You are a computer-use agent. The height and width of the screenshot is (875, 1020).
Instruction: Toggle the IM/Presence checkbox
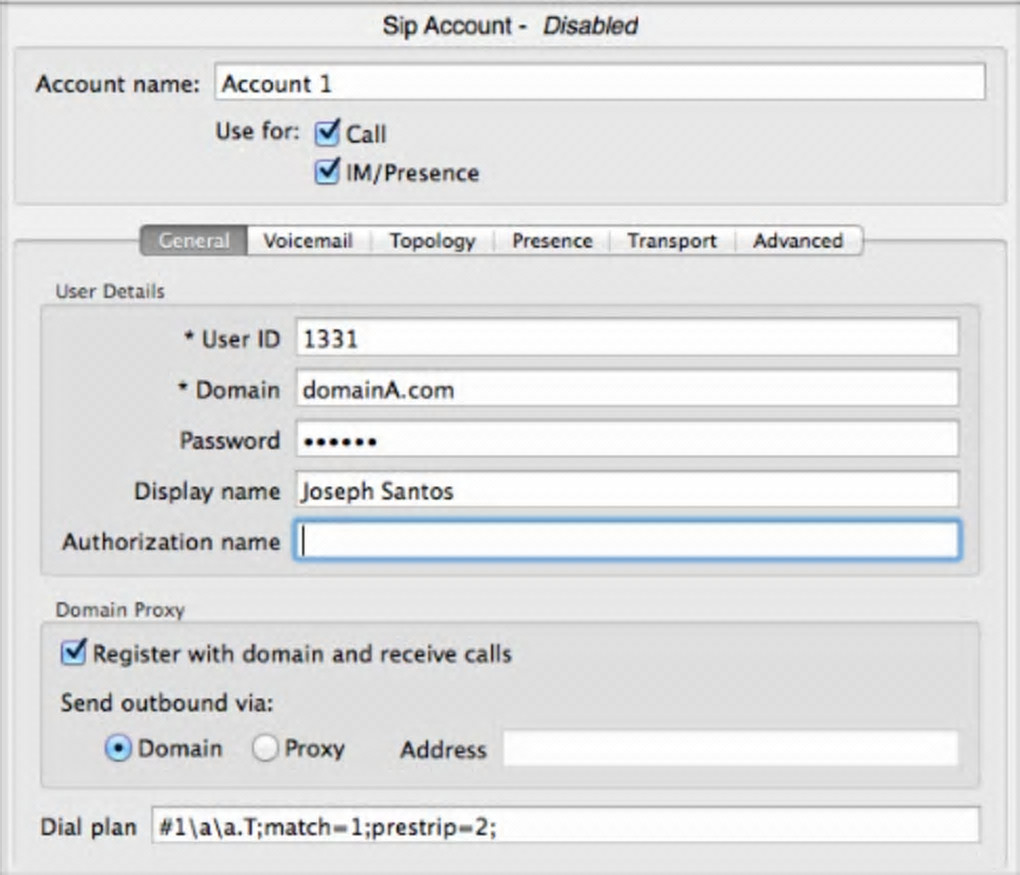(x=328, y=172)
